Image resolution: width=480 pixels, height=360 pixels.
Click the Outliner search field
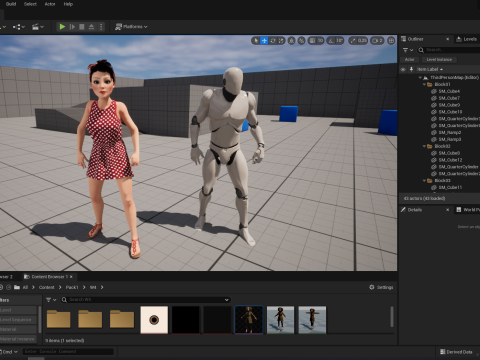coord(450,50)
